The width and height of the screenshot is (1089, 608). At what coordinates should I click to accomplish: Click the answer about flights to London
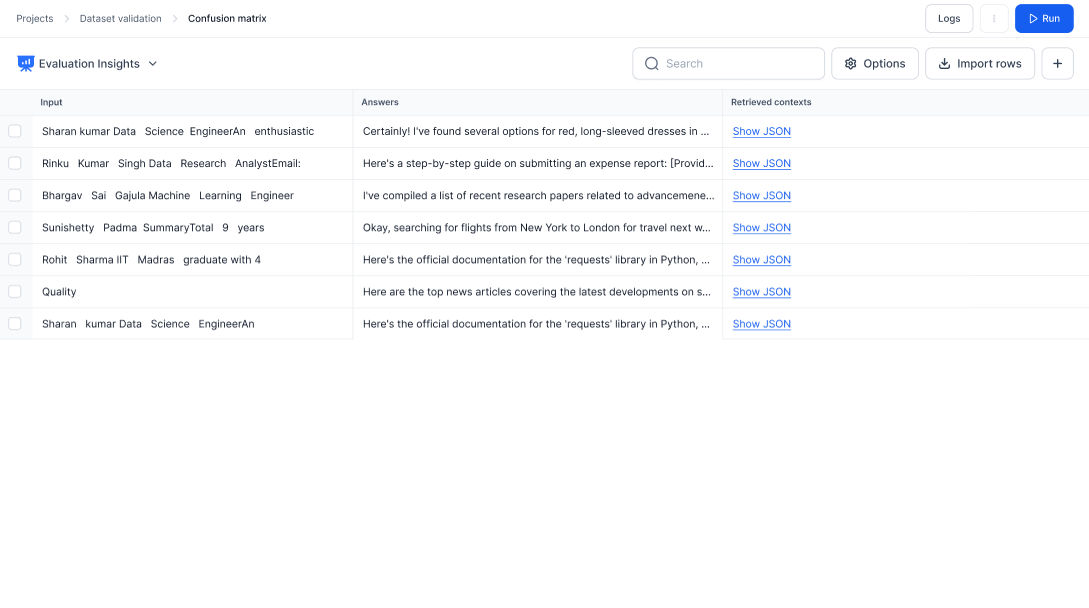[537, 227]
